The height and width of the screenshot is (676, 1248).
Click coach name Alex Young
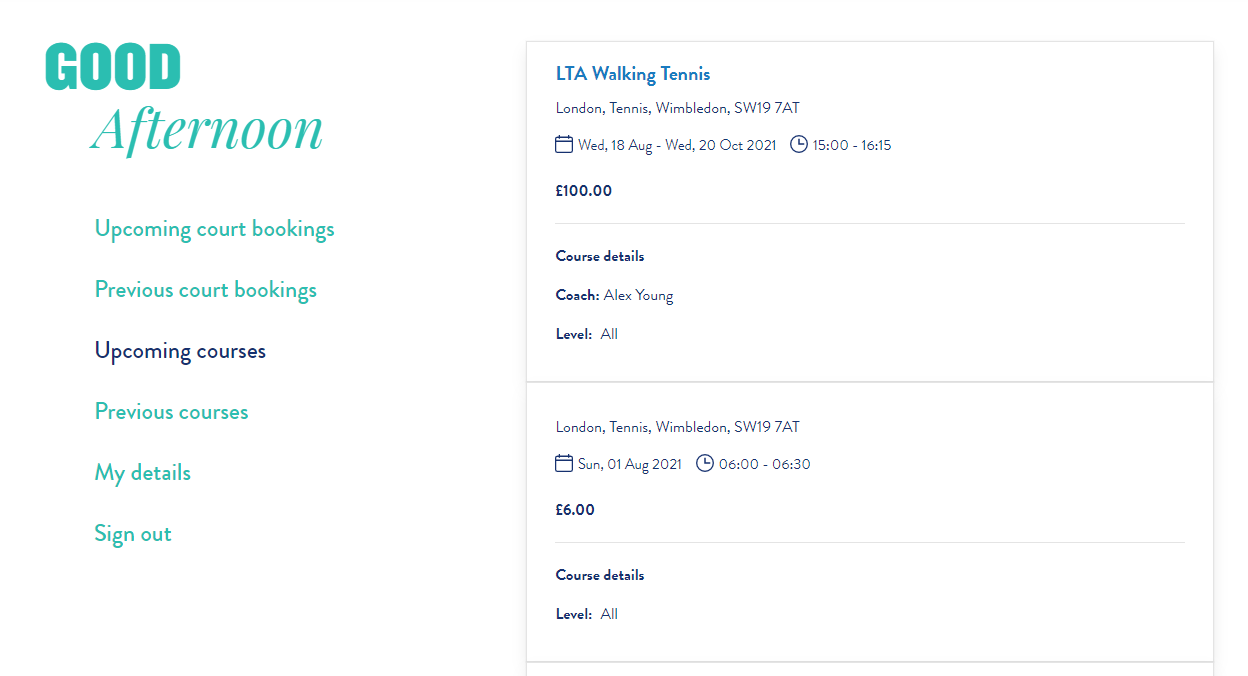638,295
